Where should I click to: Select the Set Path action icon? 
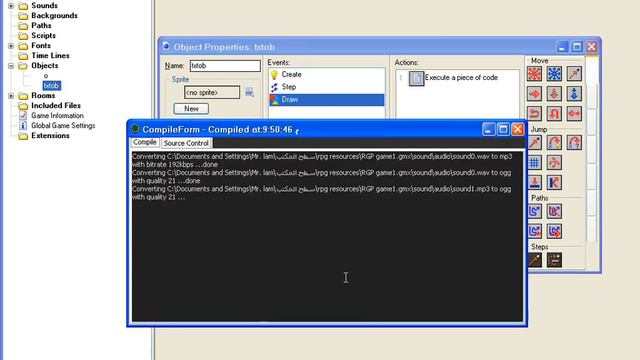tap(534, 211)
